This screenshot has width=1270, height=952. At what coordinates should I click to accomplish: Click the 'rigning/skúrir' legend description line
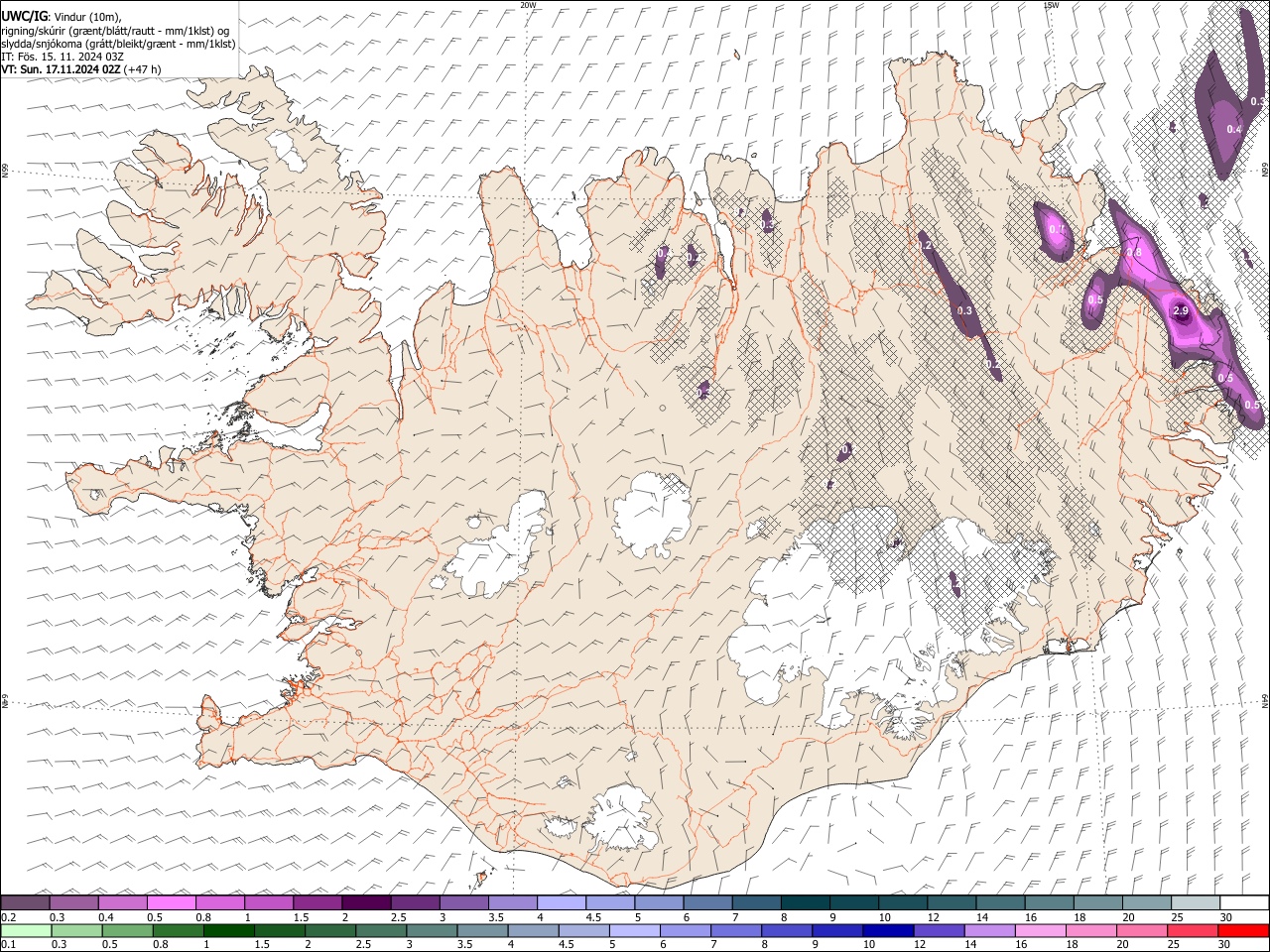tap(115, 31)
